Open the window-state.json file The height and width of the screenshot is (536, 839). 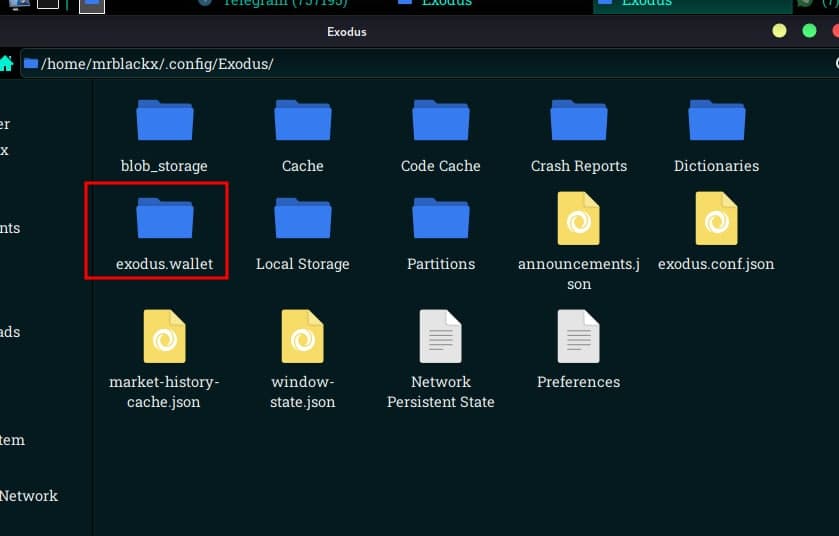pyautogui.click(x=302, y=337)
